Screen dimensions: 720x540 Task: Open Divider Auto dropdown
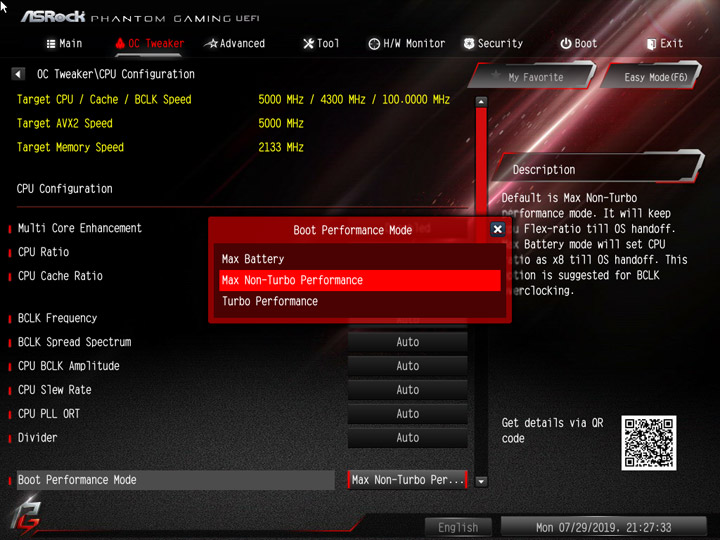(407, 438)
